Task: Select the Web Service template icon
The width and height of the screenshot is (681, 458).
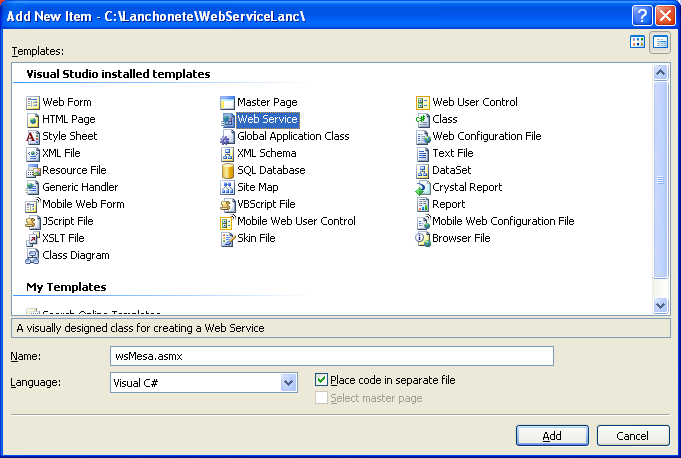Action: click(x=227, y=120)
